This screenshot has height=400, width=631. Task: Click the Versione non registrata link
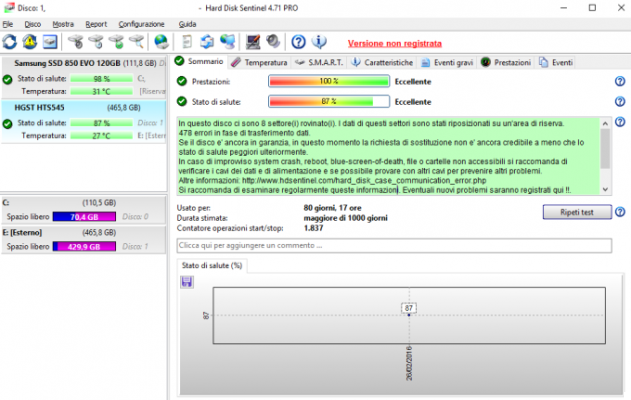tap(395, 43)
